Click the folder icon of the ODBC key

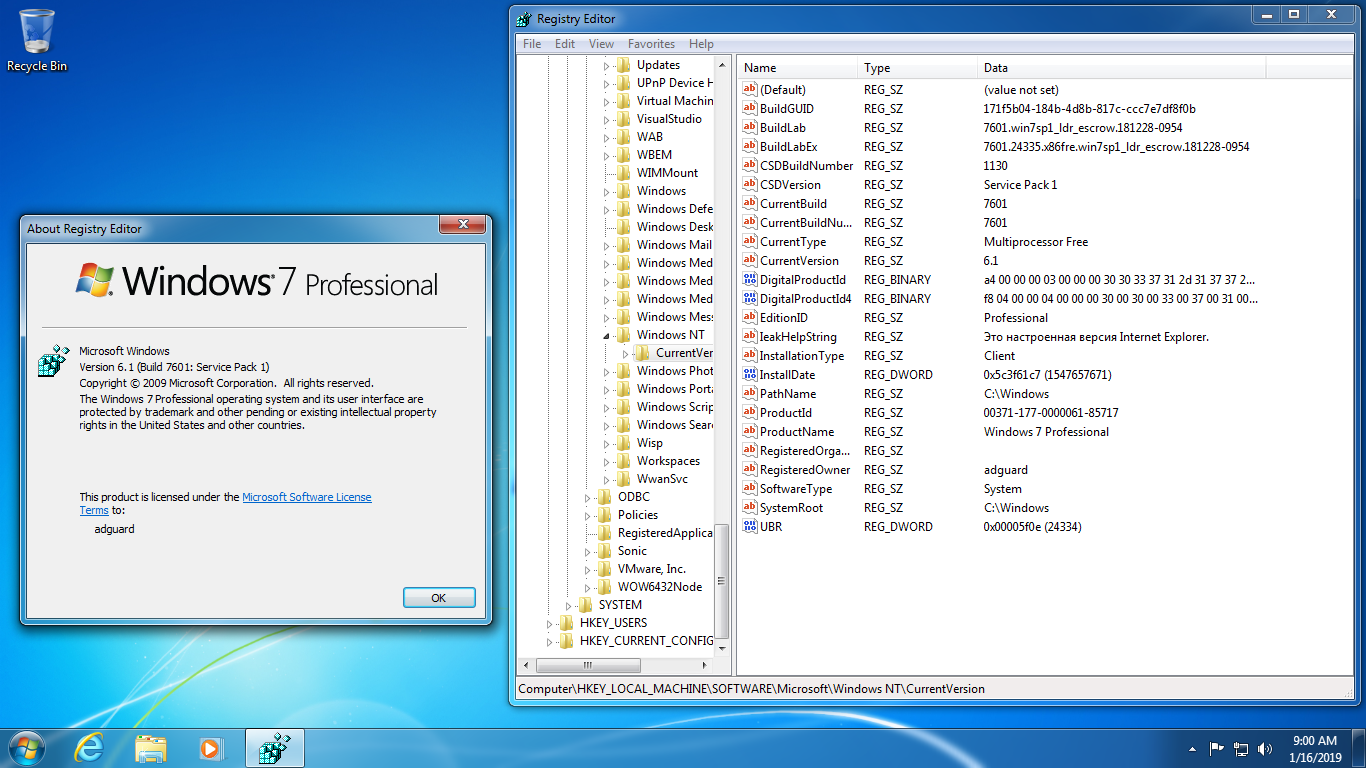(x=604, y=496)
